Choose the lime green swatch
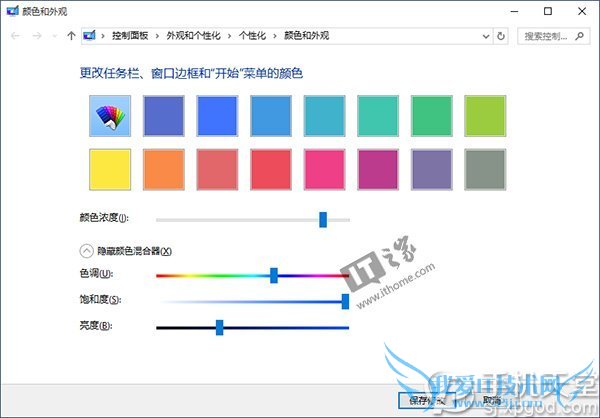The height and width of the screenshot is (418, 600). 485,116
